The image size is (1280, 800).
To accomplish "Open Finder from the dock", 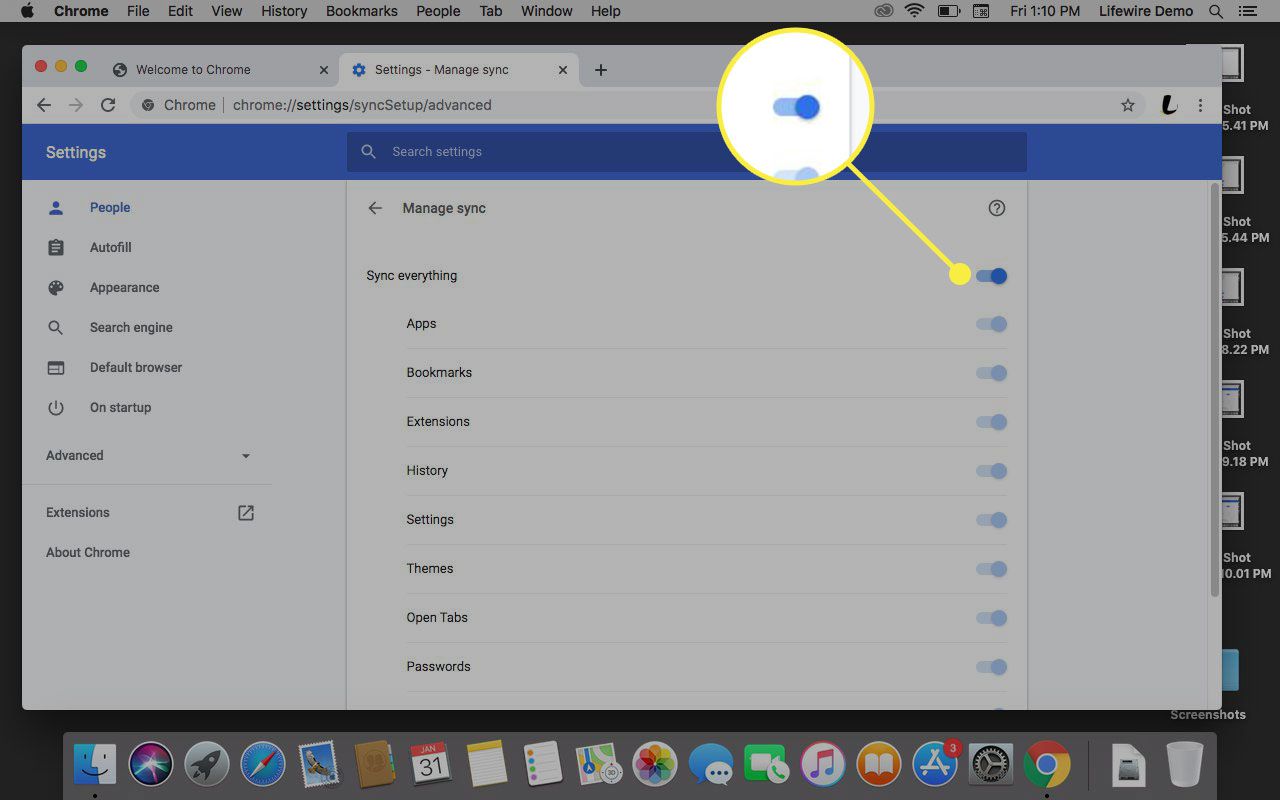I will (95, 766).
